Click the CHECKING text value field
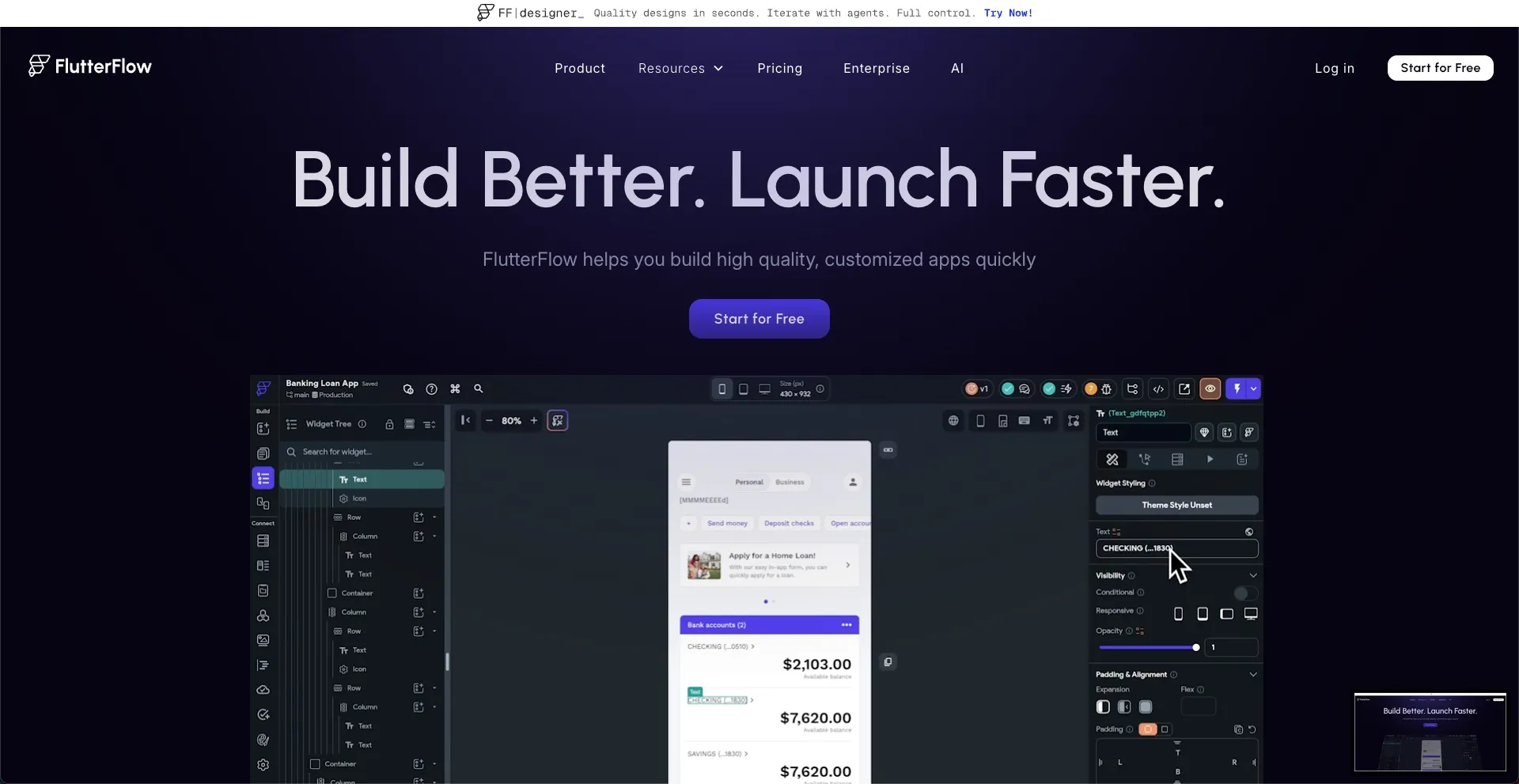The height and width of the screenshot is (784, 1519). pos(1176,548)
